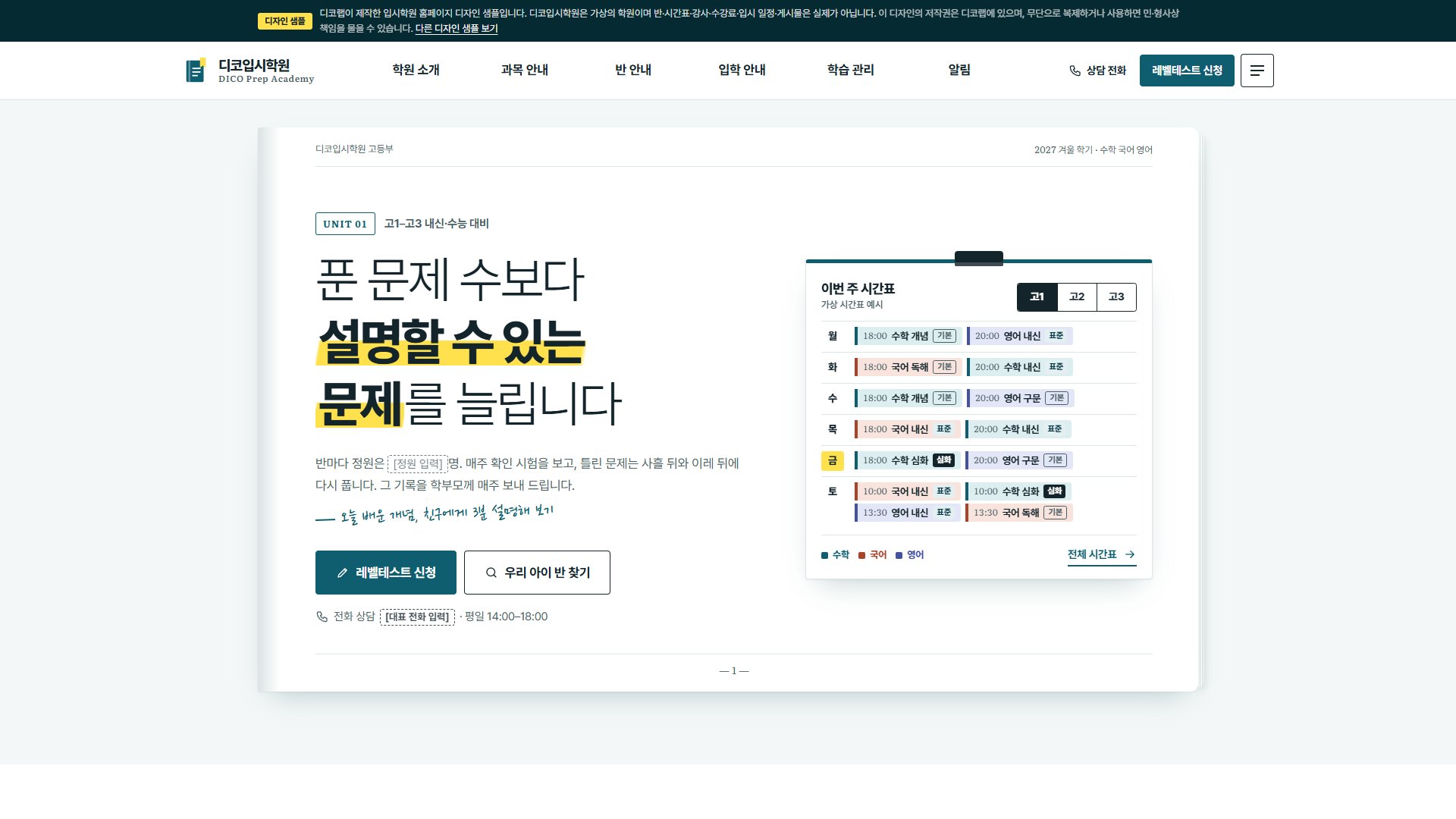This screenshot has width=1456, height=819.
Task: Click the 디코입시학원 site title
Action: click(254, 65)
